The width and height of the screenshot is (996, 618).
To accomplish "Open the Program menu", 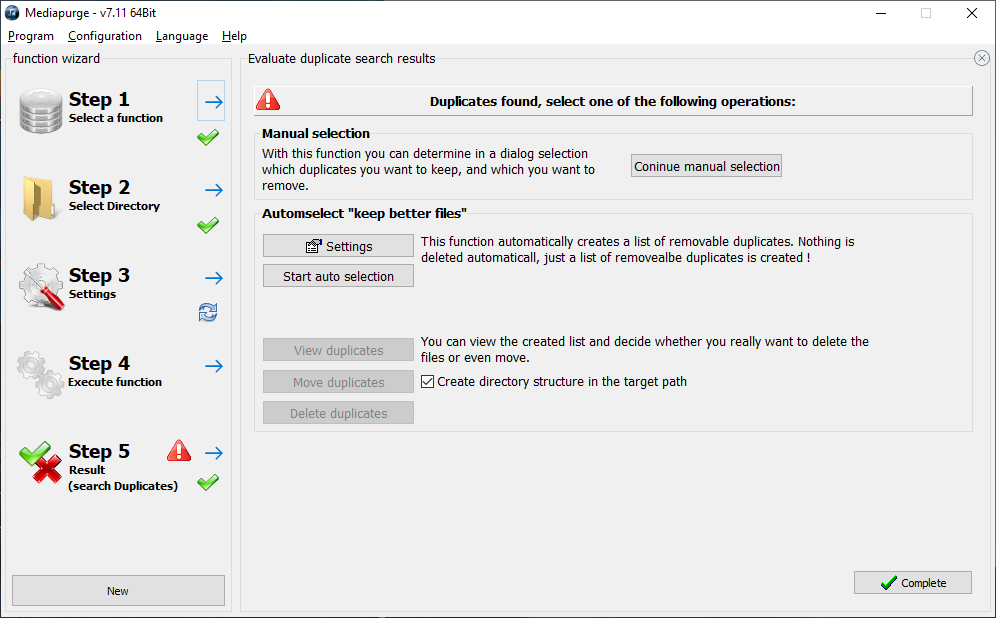I will click(x=30, y=36).
